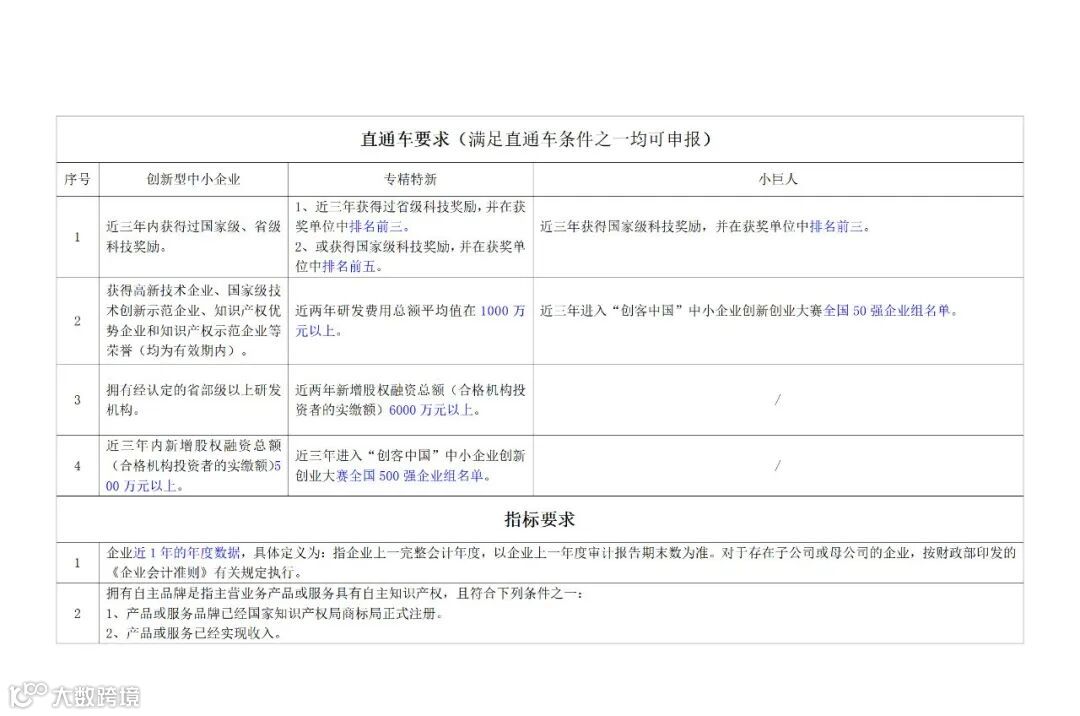Image resolution: width=1080 pixels, height=716 pixels.
Task: Click cell '近三年内新增股权融资总额' in row 4
Action: point(194,465)
